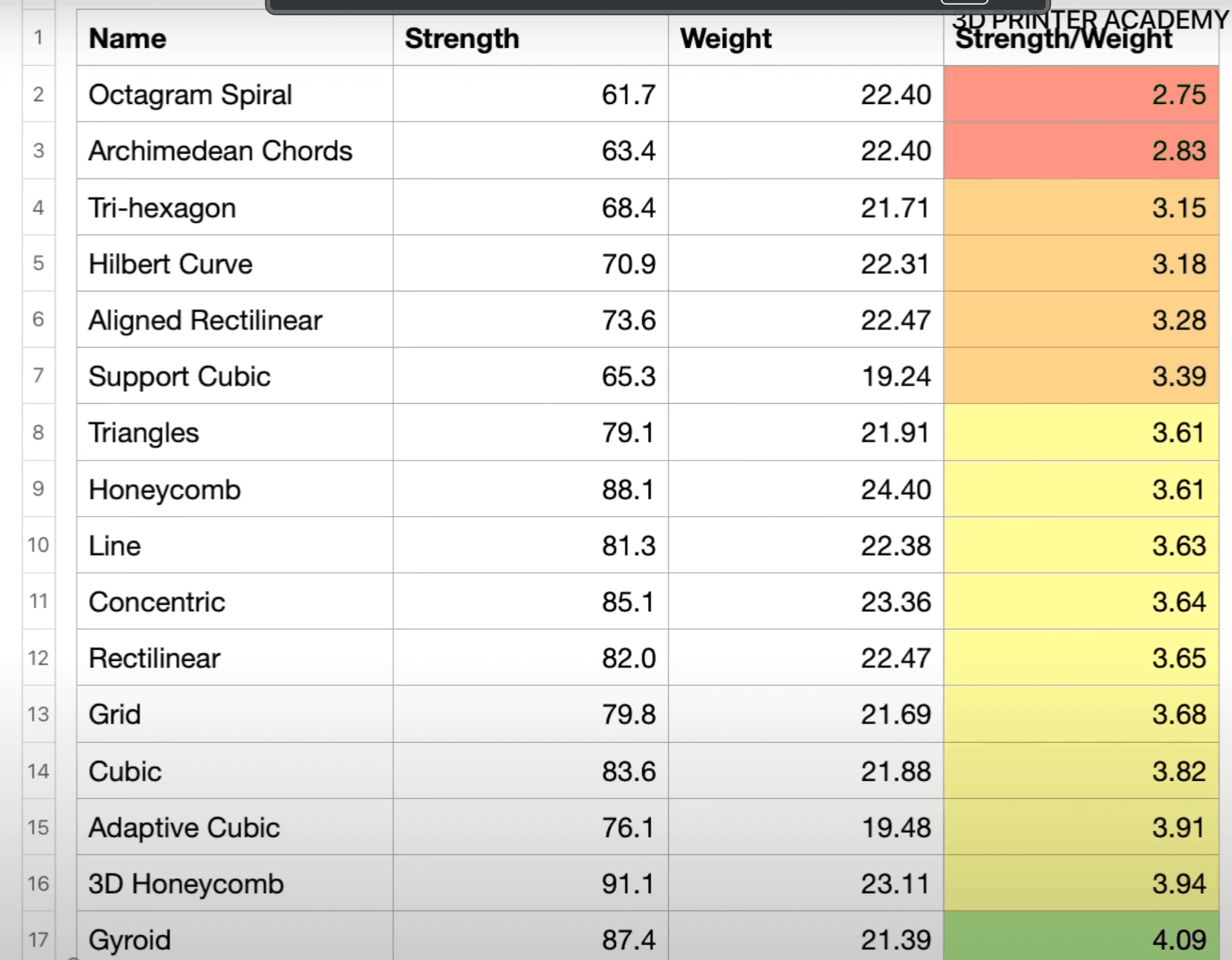Select the Octagram Spiral name cell
The image size is (1232, 960).
click(x=234, y=95)
